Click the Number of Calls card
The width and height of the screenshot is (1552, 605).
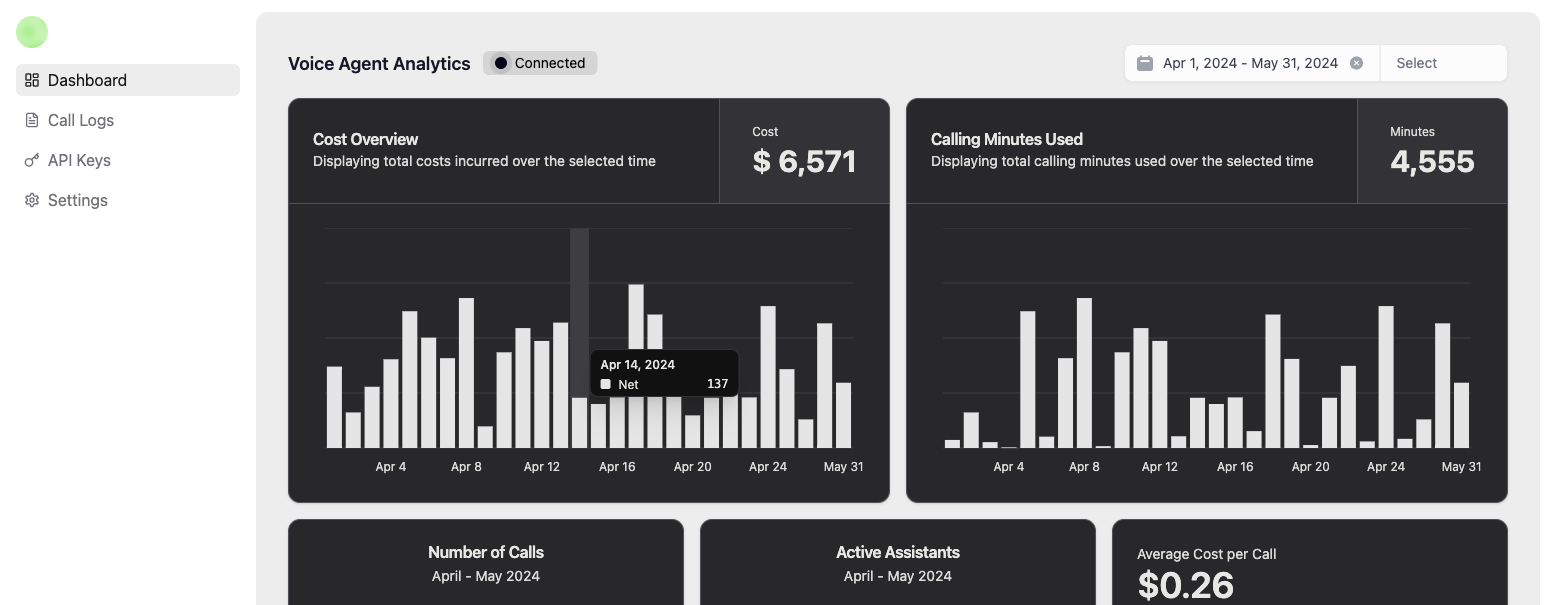tap(486, 562)
